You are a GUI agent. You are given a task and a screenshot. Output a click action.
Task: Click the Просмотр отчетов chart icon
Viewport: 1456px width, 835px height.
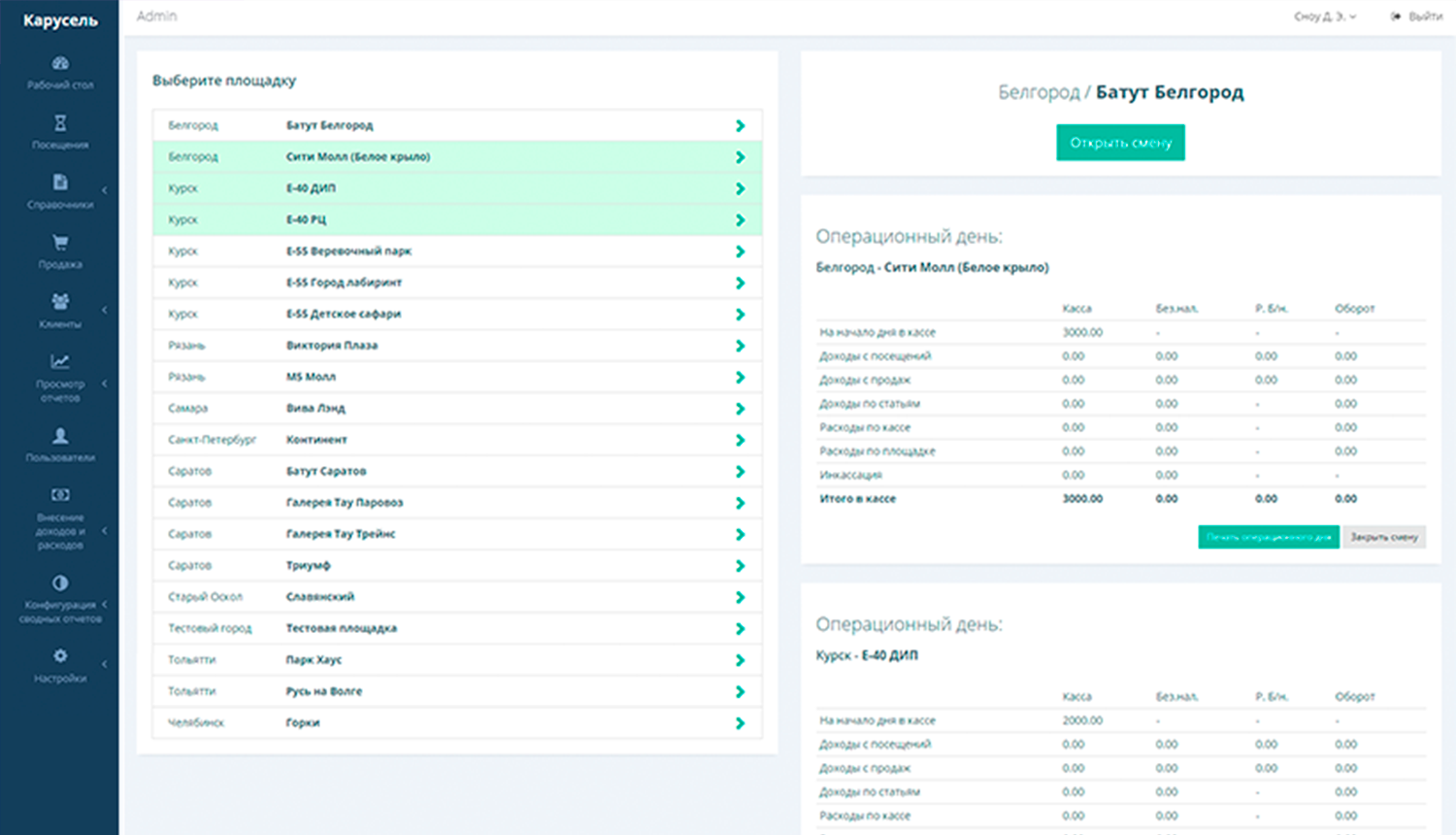(x=60, y=362)
